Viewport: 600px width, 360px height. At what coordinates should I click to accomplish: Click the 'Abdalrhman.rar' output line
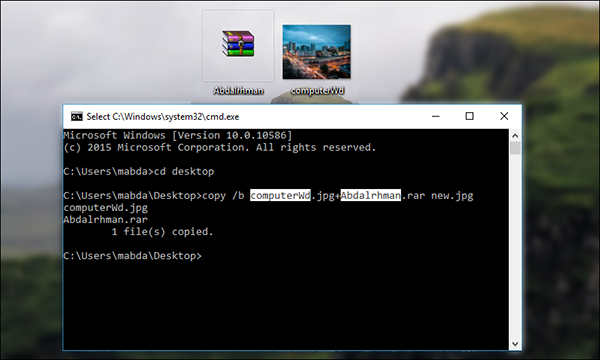click(106, 220)
